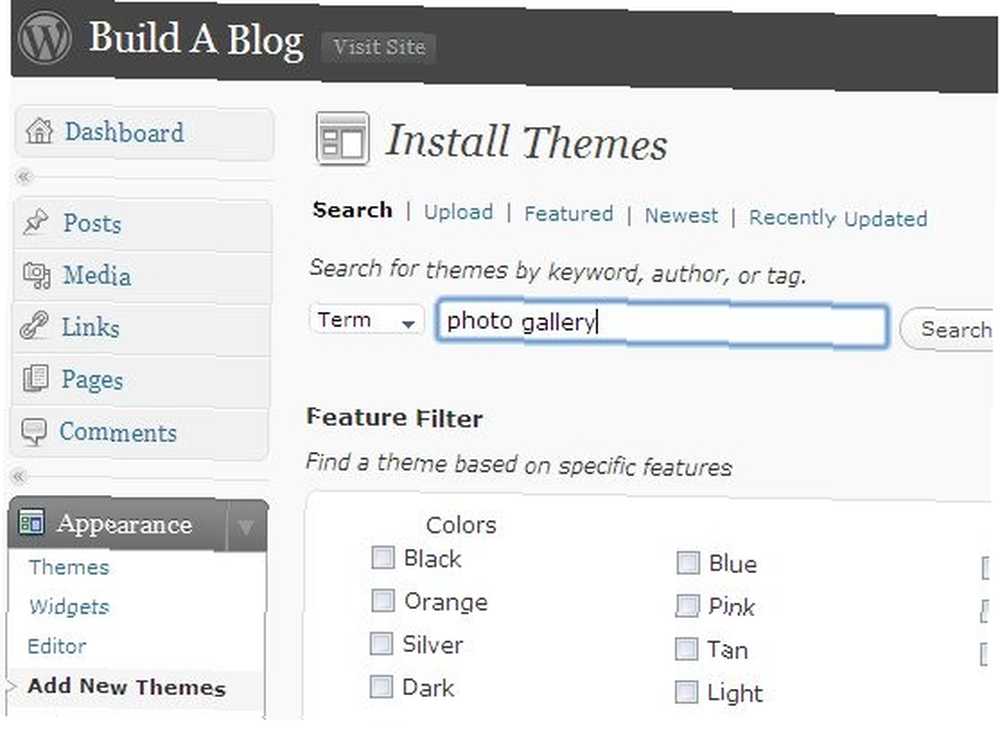Click the Search button beside the field
Image resolution: width=1000 pixels, height=736 pixels.
coord(949,330)
